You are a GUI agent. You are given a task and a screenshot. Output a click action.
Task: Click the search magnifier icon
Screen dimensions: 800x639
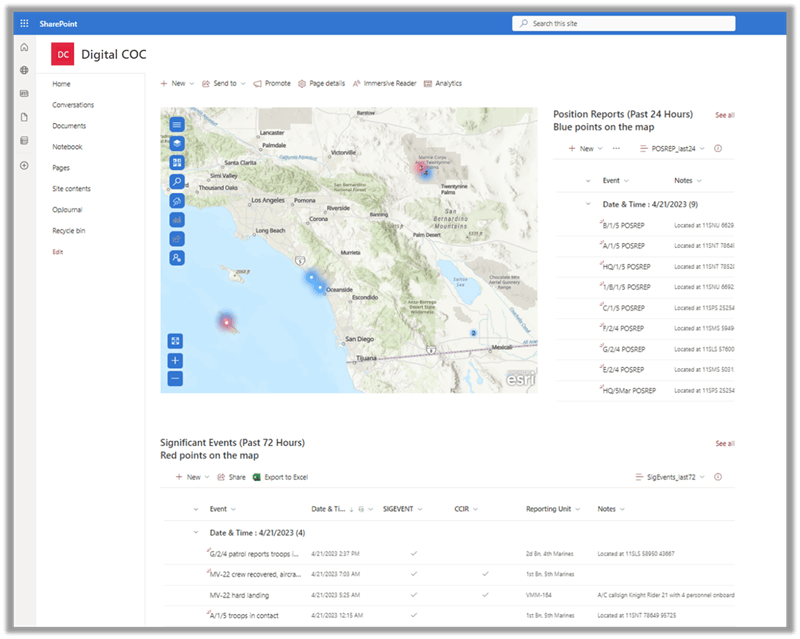pos(523,23)
